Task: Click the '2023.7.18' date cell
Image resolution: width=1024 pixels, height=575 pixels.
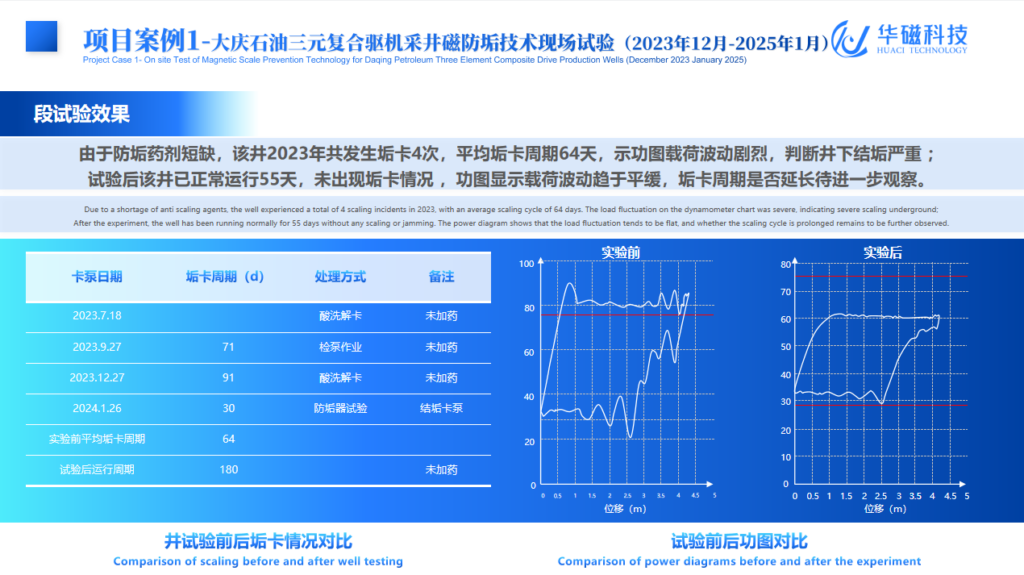Action: click(x=97, y=316)
